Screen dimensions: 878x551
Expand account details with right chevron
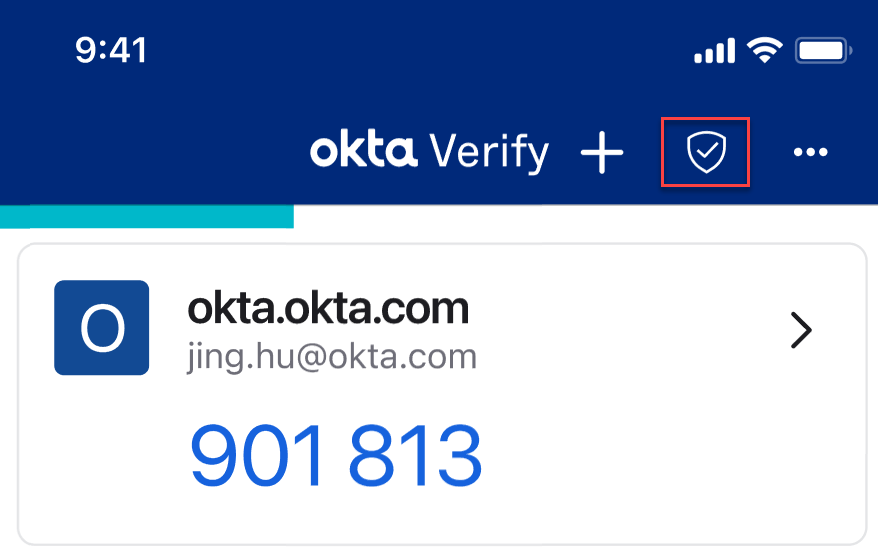pos(801,330)
